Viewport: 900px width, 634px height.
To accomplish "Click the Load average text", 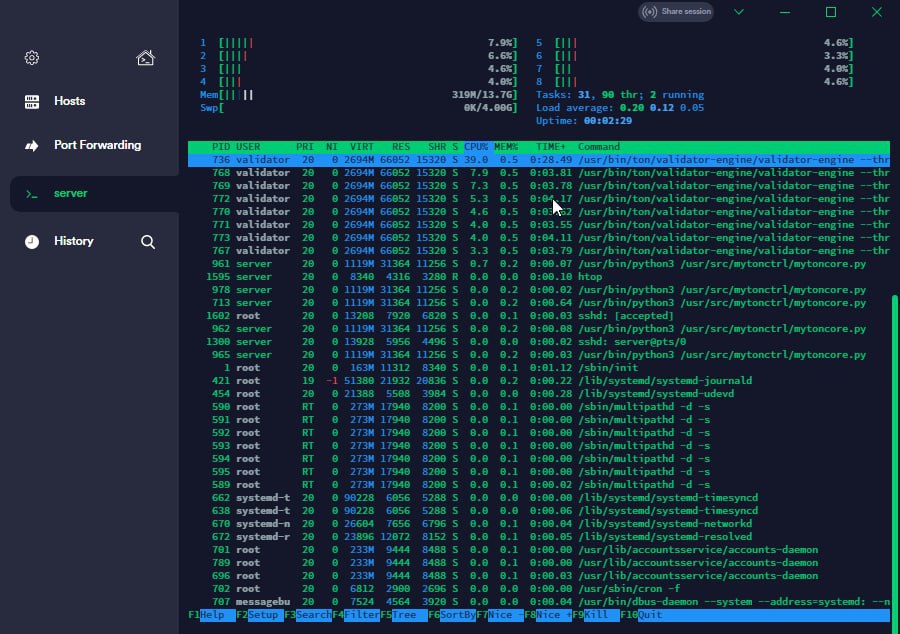I will (x=620, y=108).
